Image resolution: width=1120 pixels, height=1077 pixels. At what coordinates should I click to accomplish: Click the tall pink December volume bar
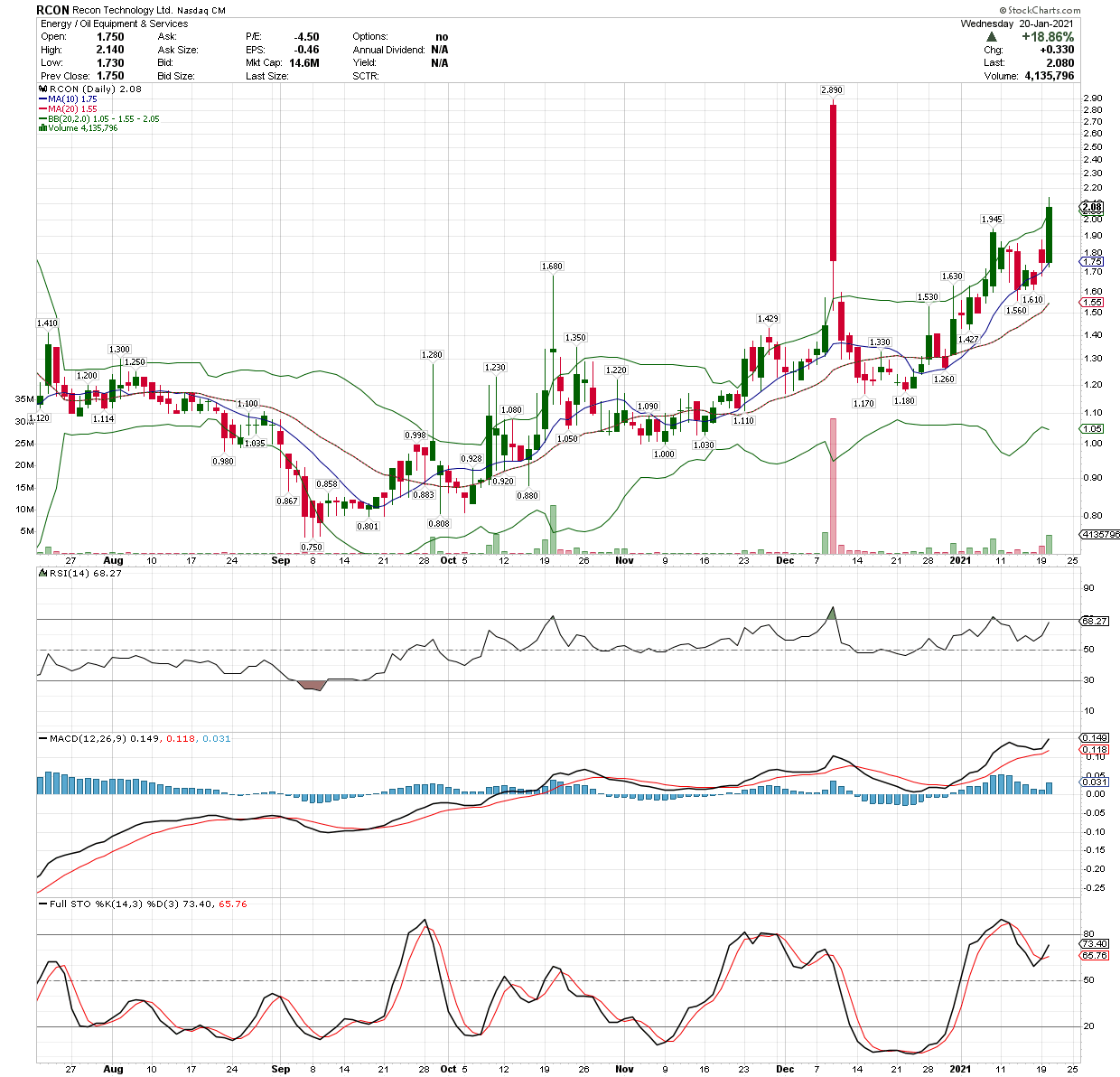pos(833,485)
